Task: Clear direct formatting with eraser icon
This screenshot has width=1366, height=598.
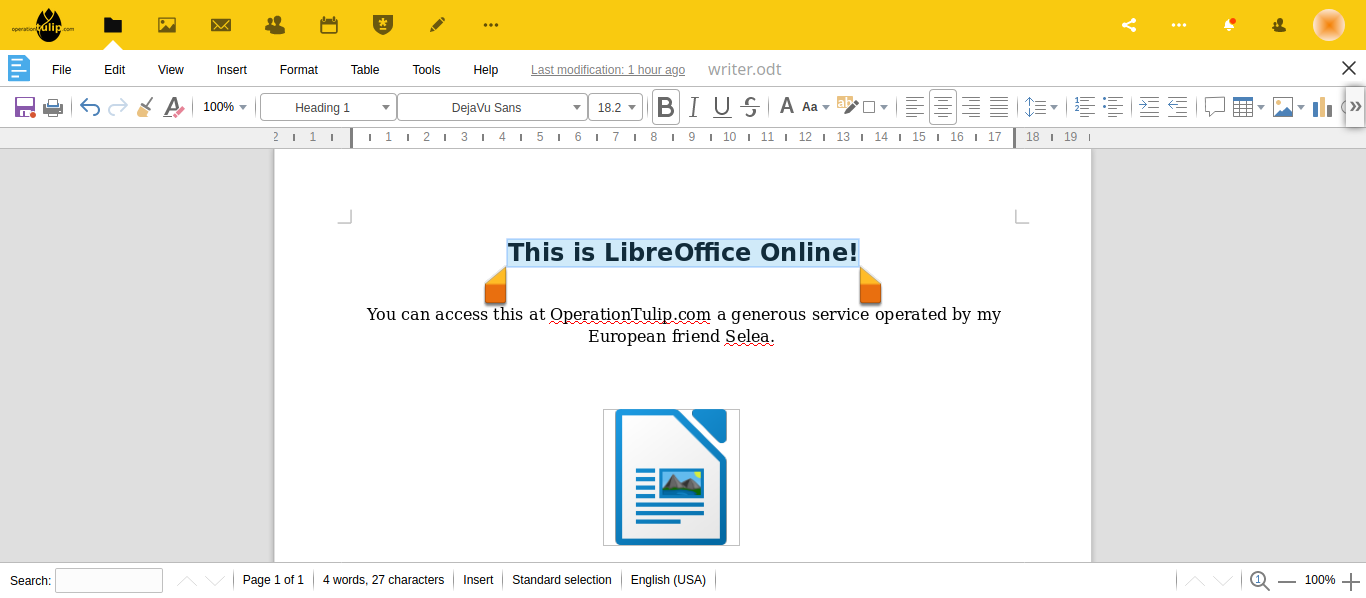Action: (x=174, y=107)
